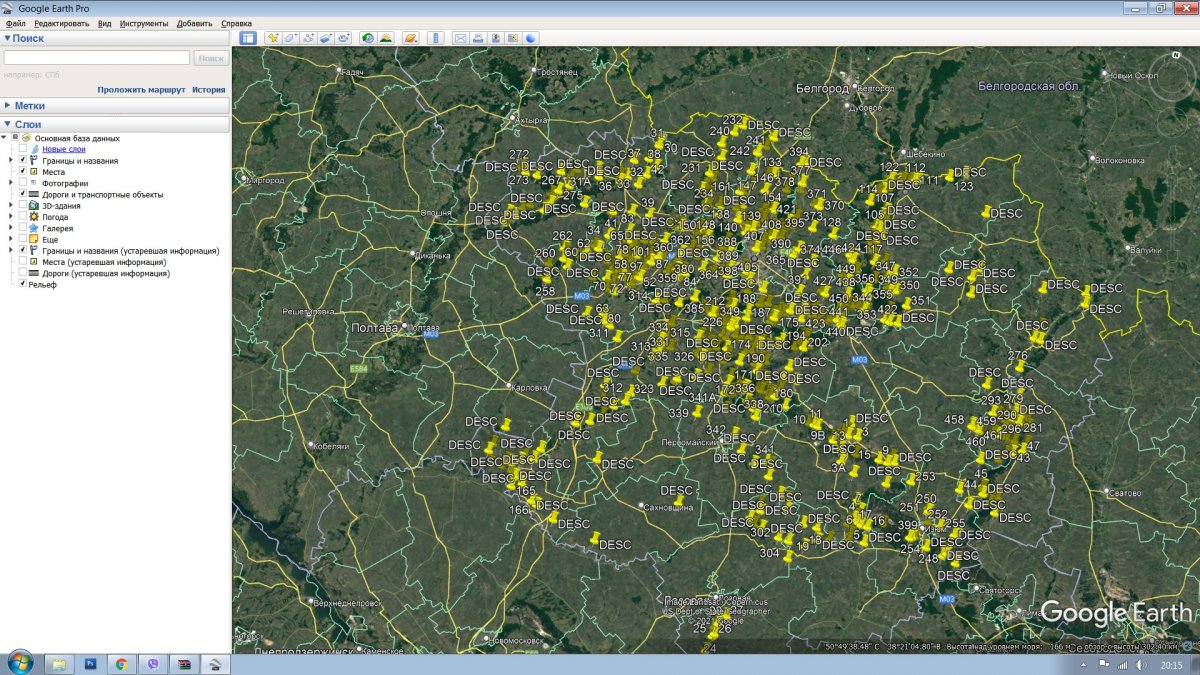Click the История link
The height and width of the screenshot is (675, 1200).
tap(209, 89)
